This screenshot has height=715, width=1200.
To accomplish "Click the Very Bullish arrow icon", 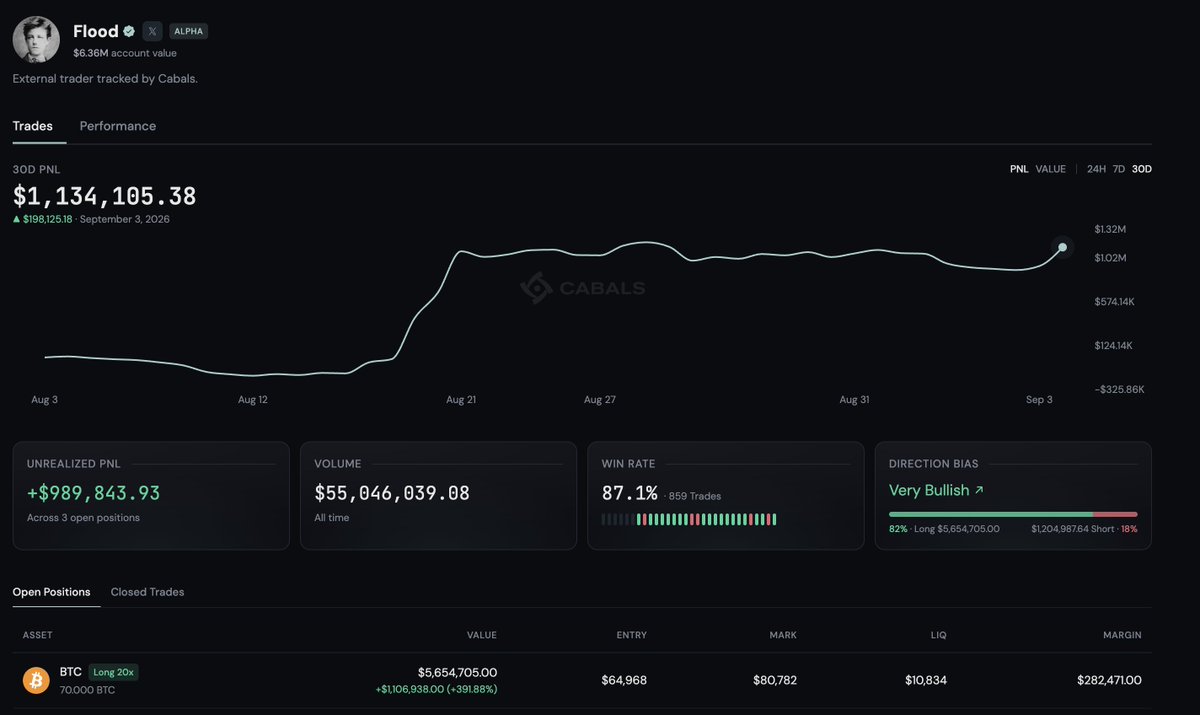I will [x=979, y=490].
